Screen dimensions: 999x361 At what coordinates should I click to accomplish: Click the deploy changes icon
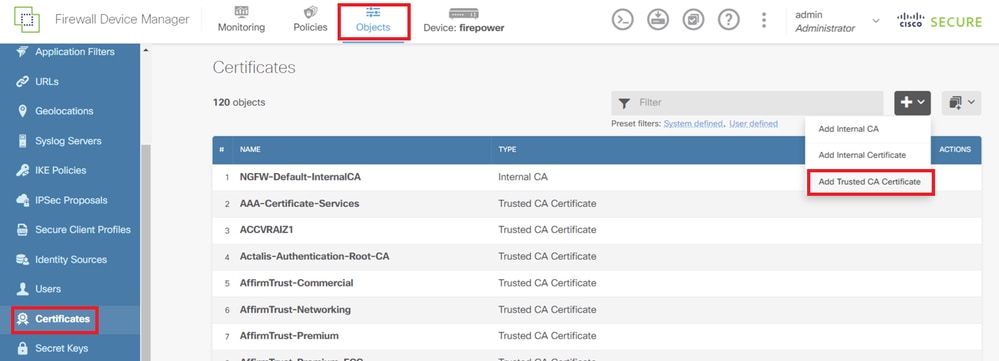tap(658, 20)
